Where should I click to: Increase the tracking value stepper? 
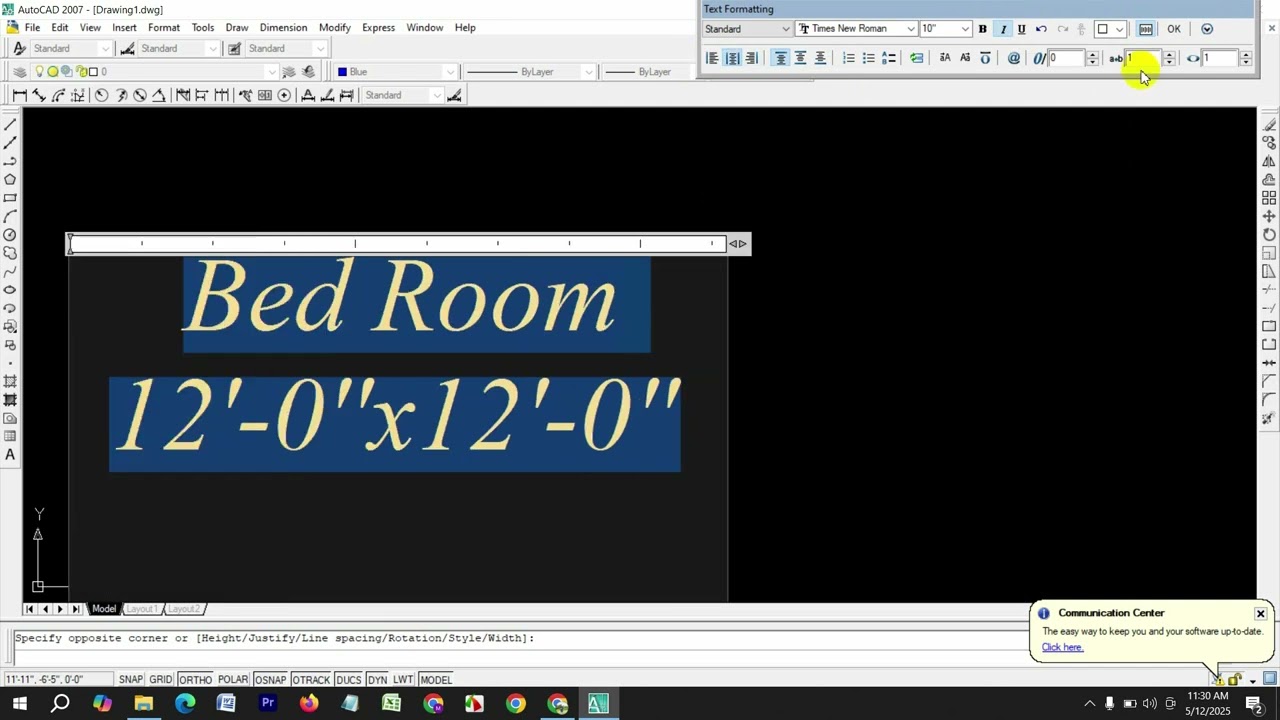[1169, 54]
